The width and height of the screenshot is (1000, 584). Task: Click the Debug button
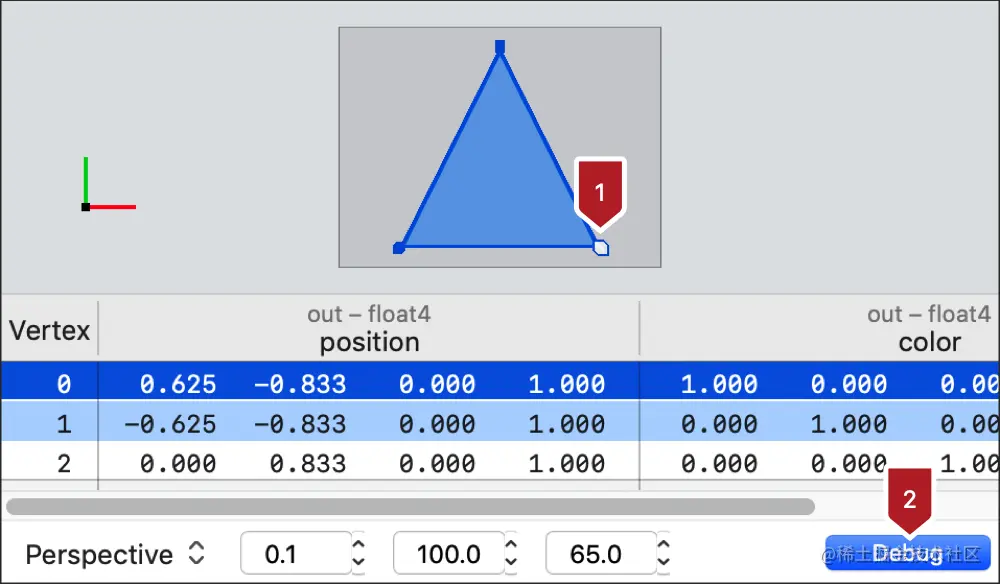pos(907,553)
